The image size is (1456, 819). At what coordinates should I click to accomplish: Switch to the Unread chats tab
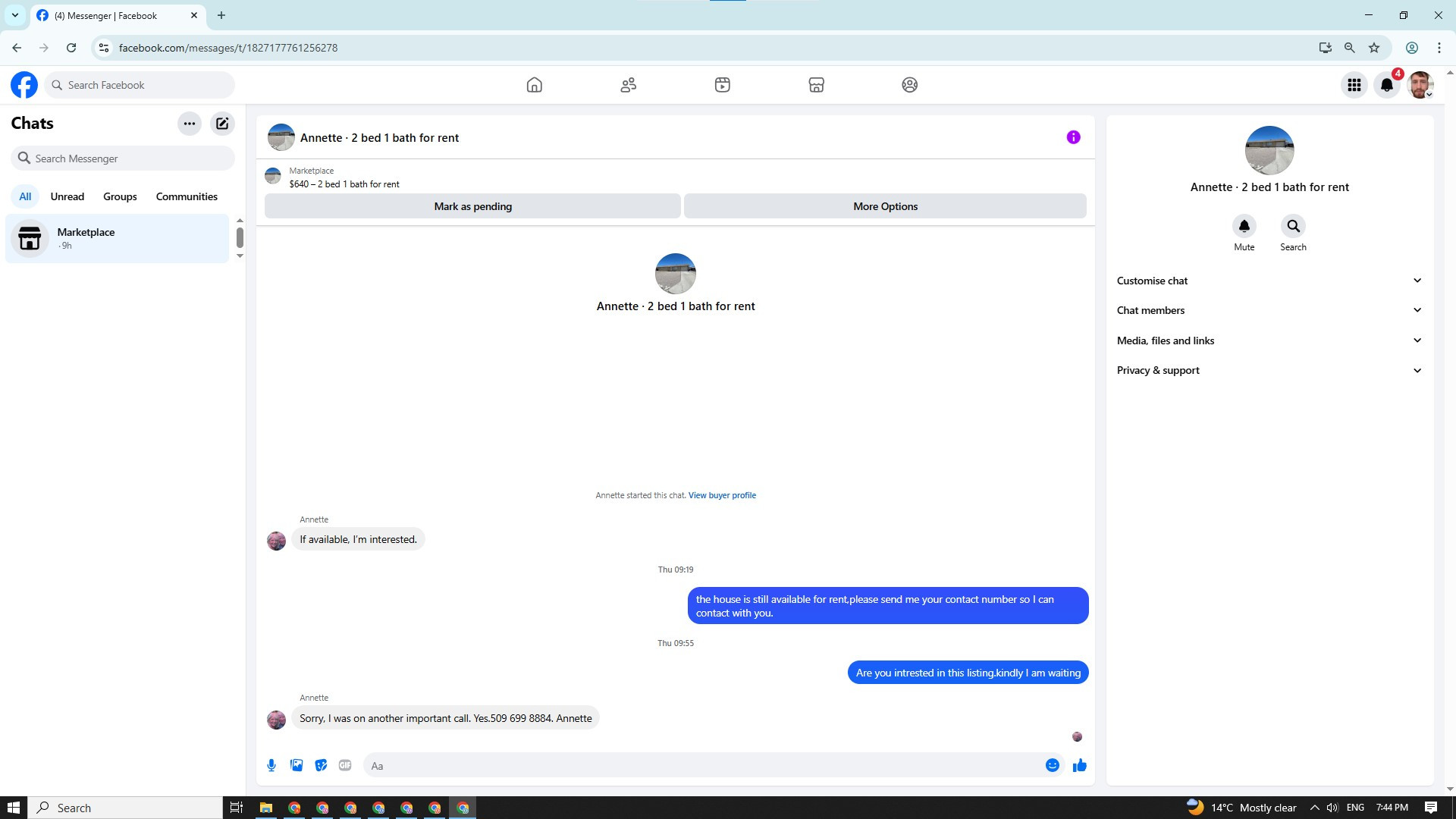tap(67, 196)
